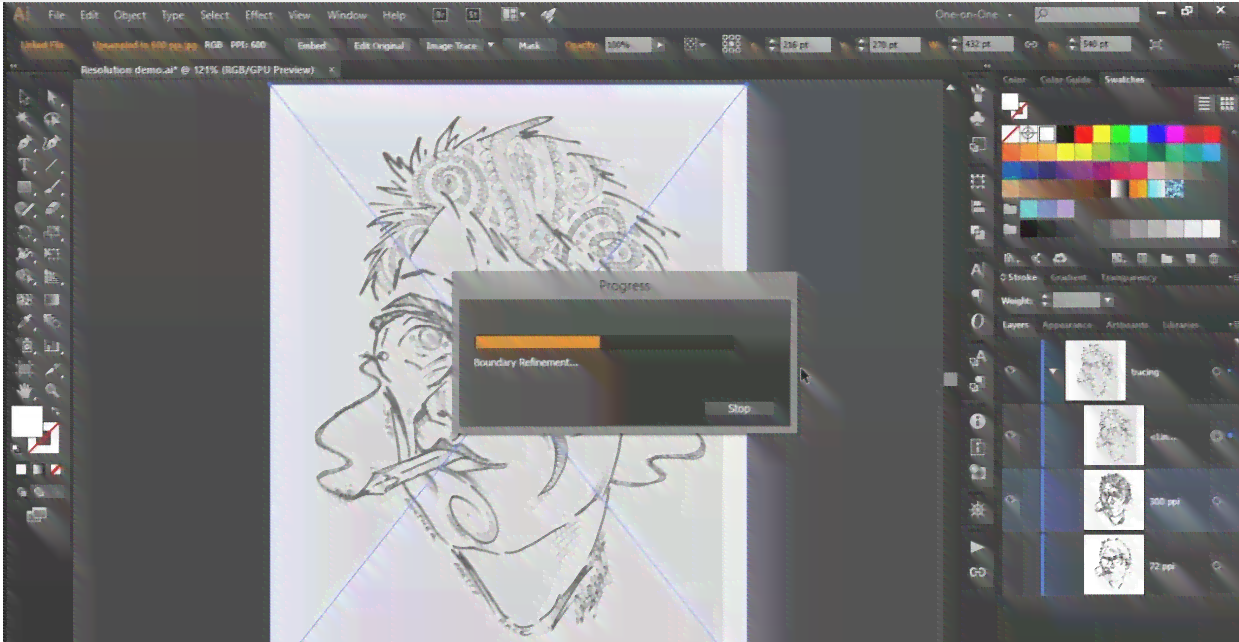Select the Type tool in the toolbox
This screenshot has height=642, width=1239.
(25, 165)
